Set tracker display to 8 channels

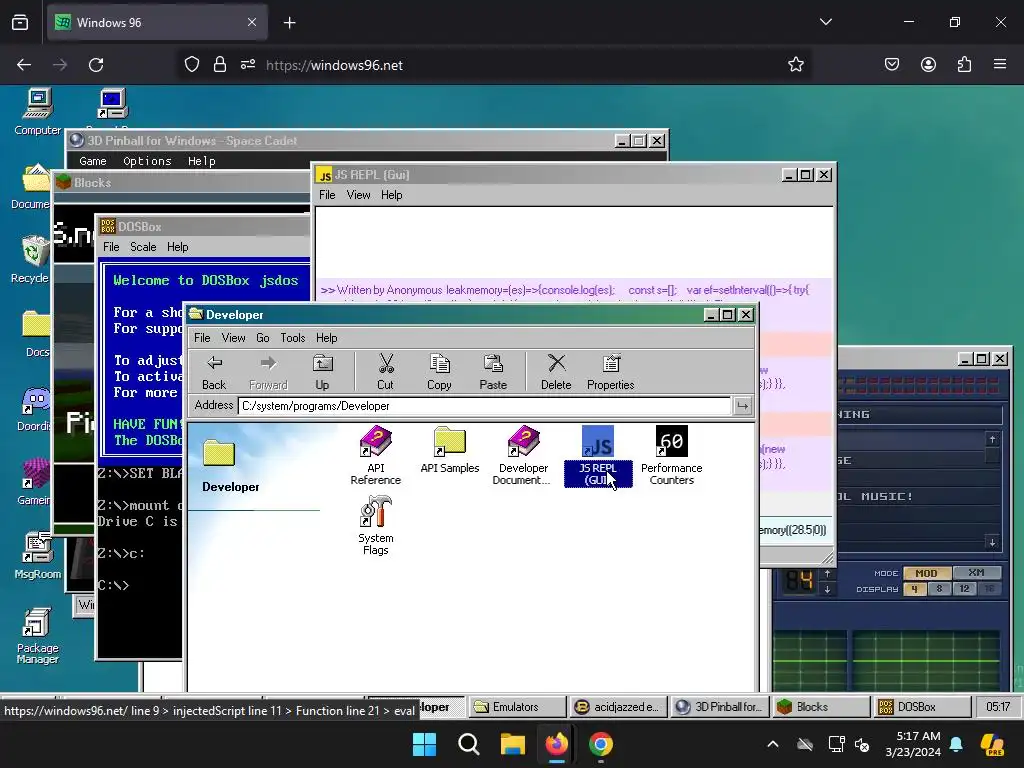(x=939, y=588)
